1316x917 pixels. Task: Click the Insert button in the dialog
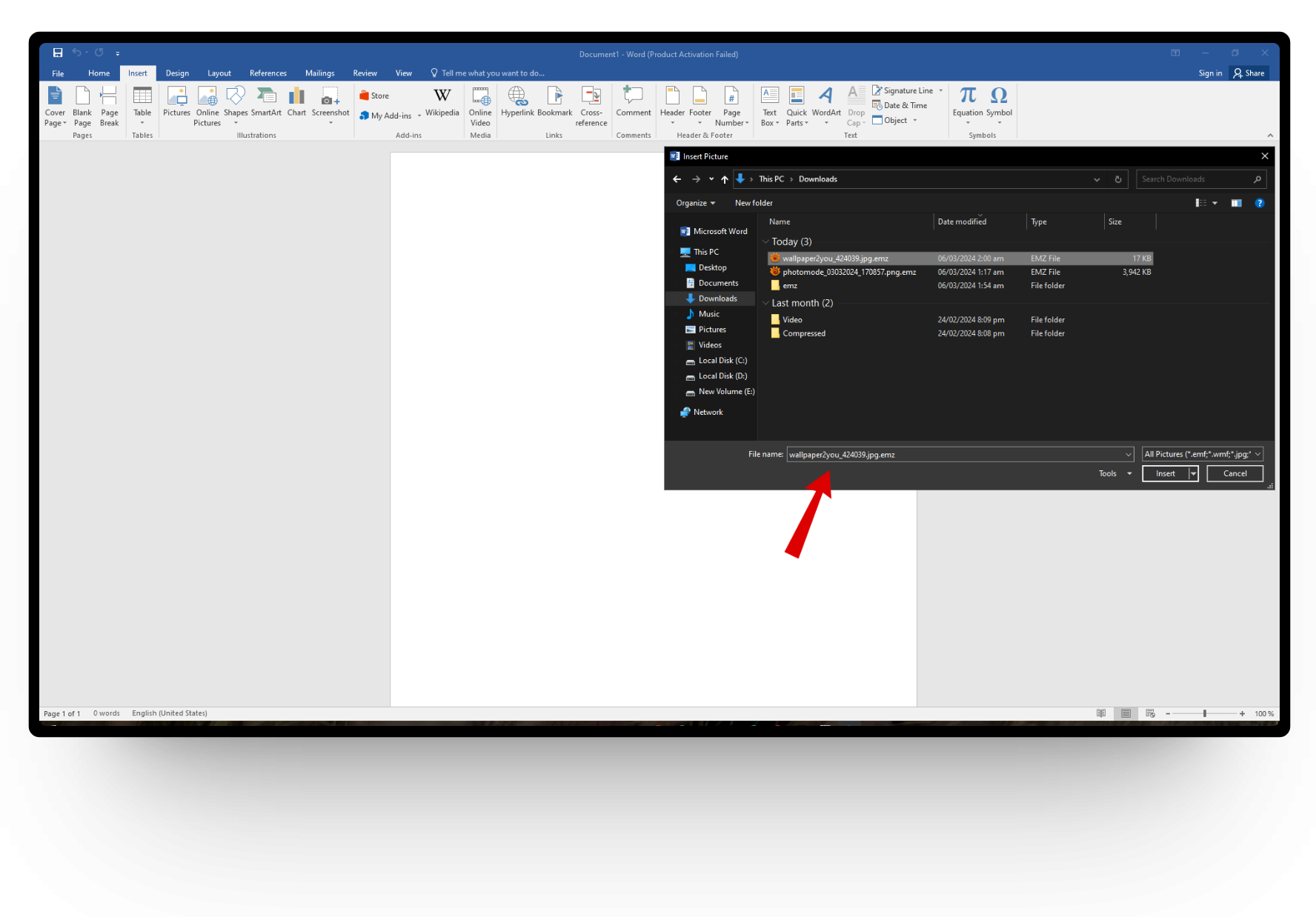pyautogui.click(x=1166, y=474)
